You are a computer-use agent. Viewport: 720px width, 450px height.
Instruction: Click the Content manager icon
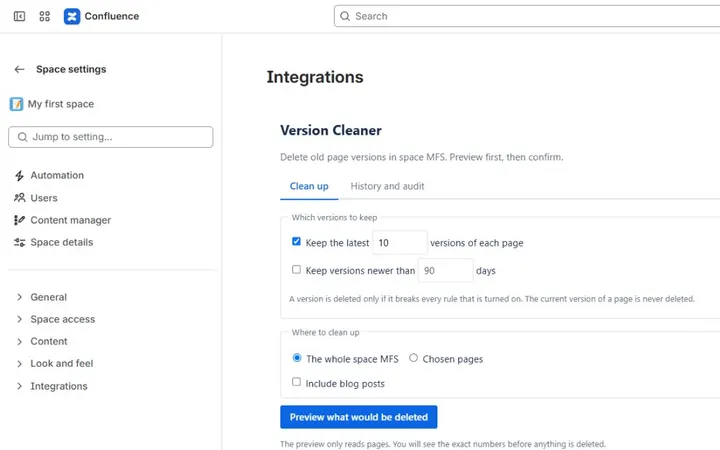(19, 220)
